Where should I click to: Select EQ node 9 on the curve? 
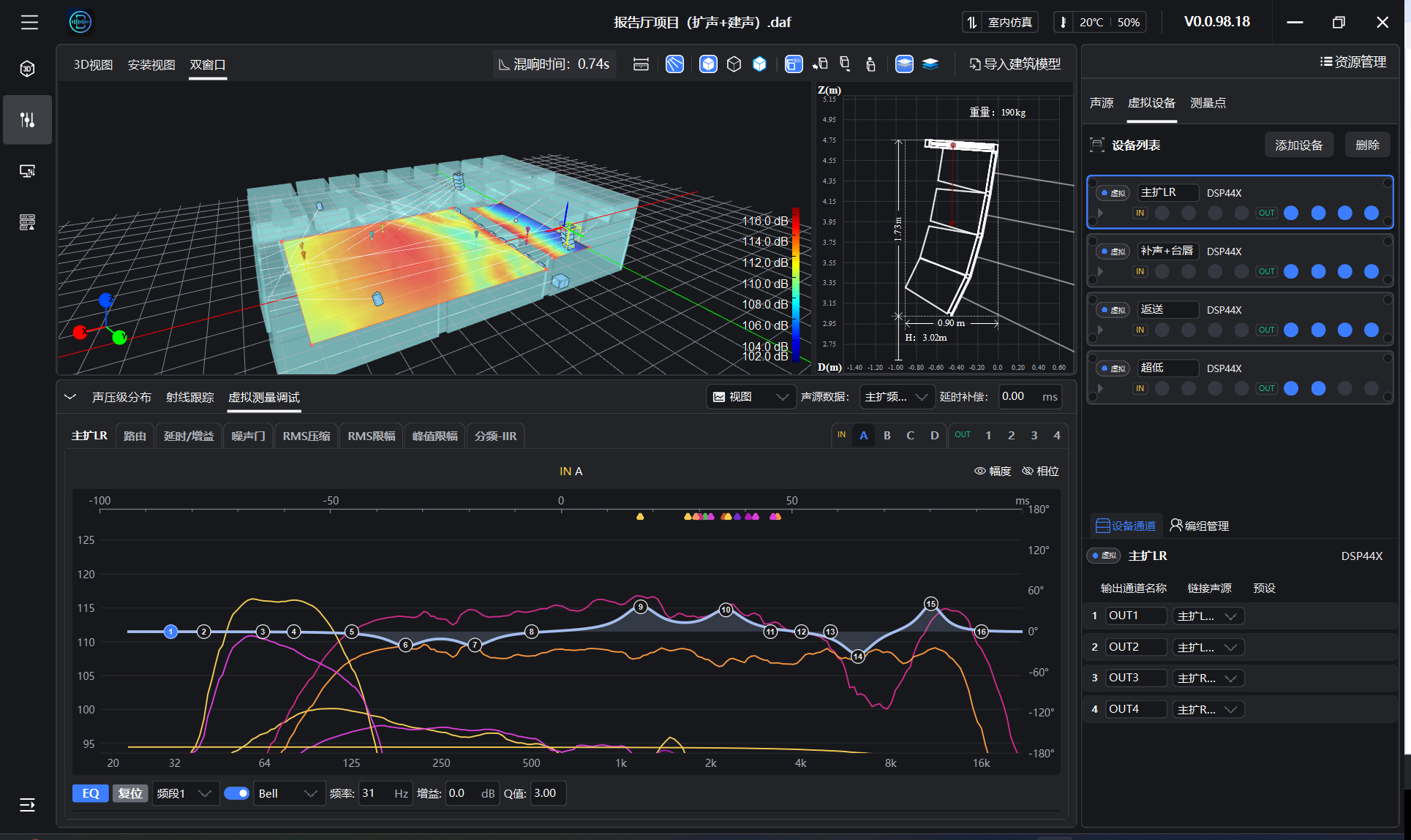pyautogui.click(x=640, y=606)
